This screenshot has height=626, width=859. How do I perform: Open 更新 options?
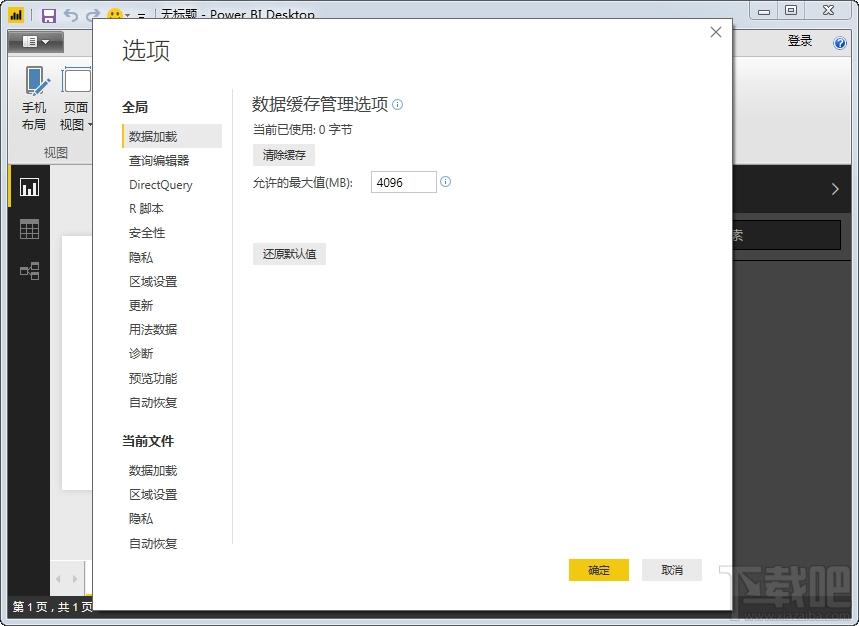pos(141,305)
